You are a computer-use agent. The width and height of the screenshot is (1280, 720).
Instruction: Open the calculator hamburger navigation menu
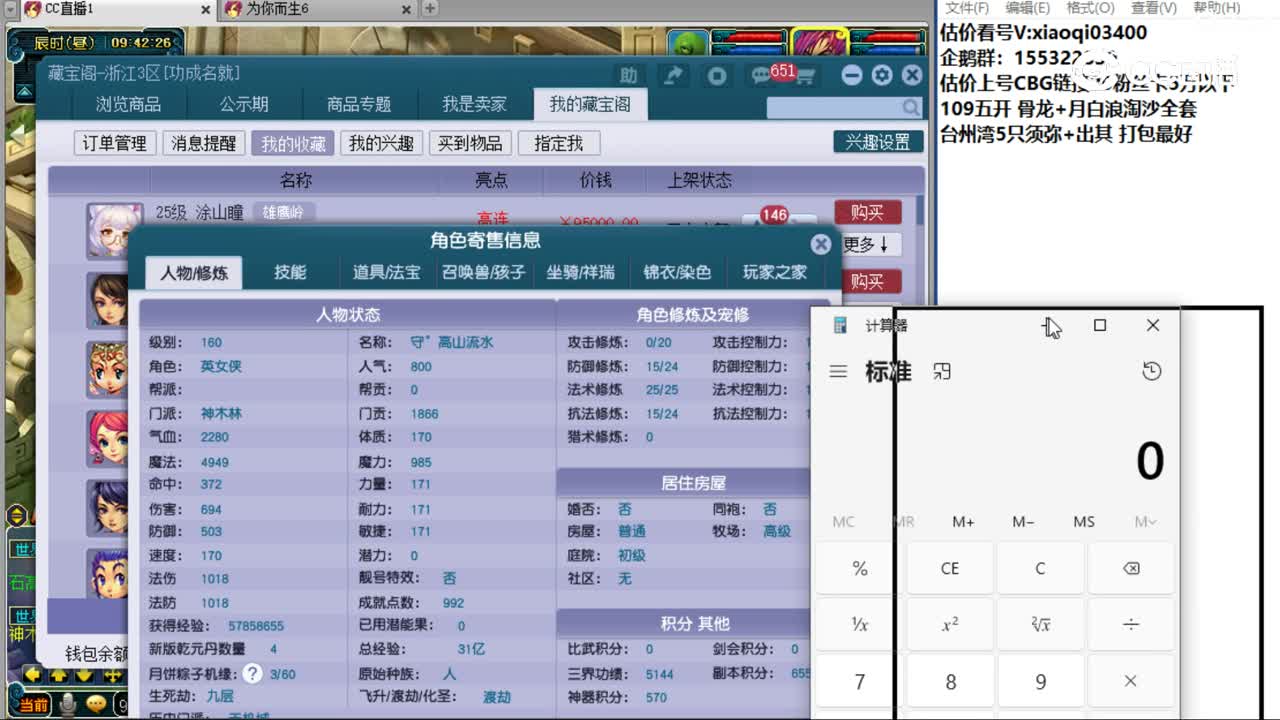pyautogui.click(x=838, y=371)
